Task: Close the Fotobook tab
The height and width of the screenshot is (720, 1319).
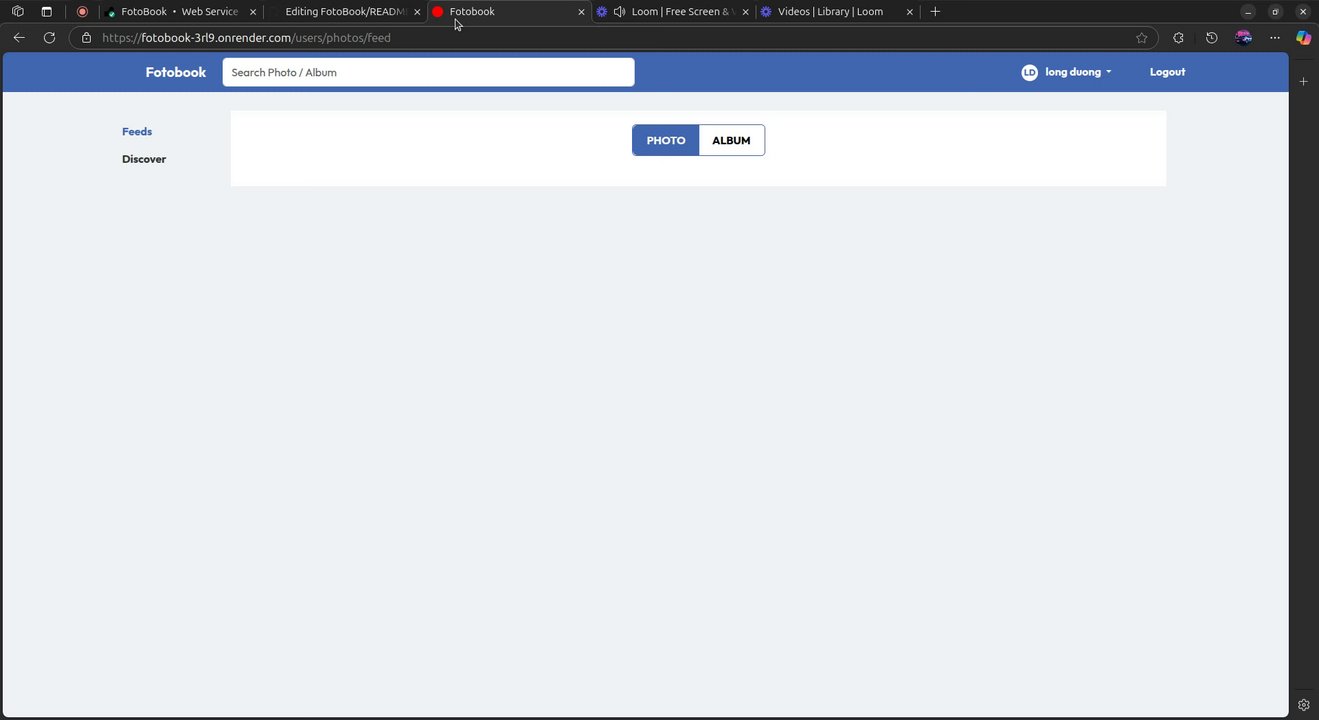Action: (x=581, y=12)
